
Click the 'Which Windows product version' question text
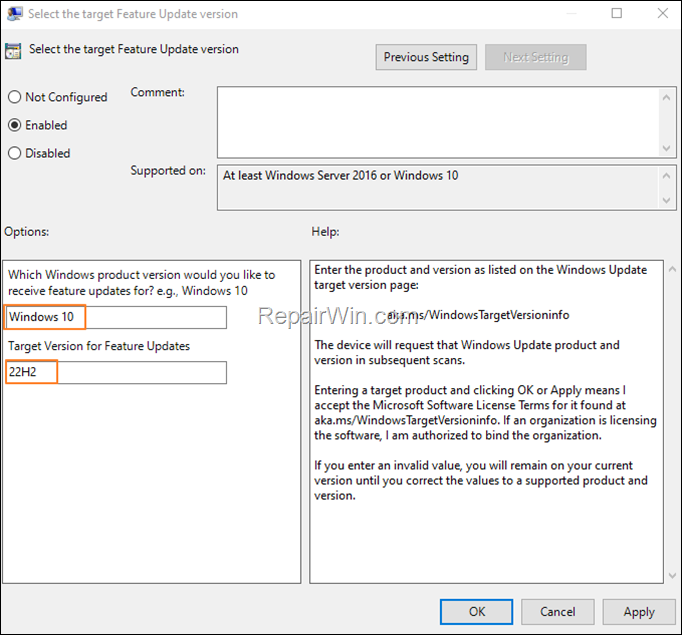[141, 283]
